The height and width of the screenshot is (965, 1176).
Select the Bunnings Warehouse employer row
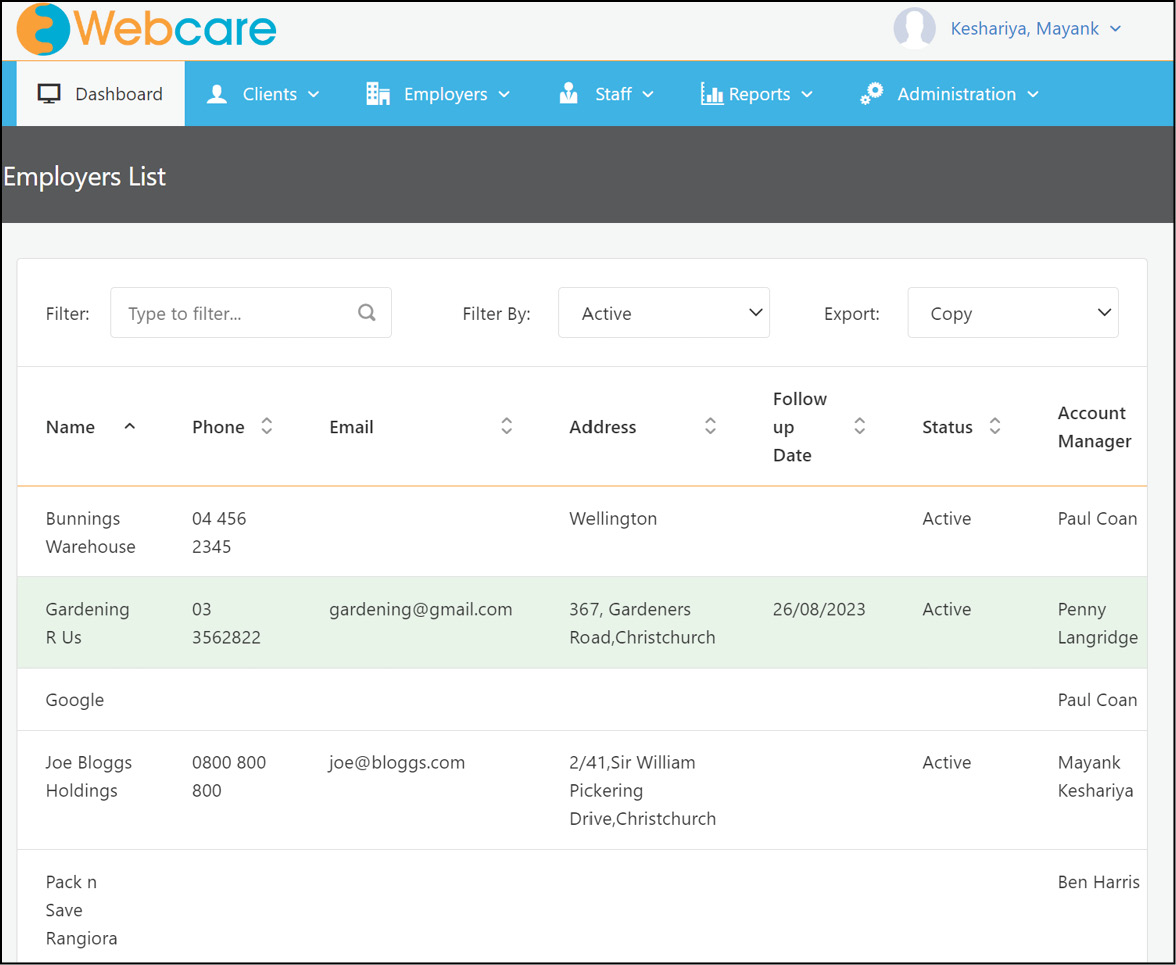582,532
